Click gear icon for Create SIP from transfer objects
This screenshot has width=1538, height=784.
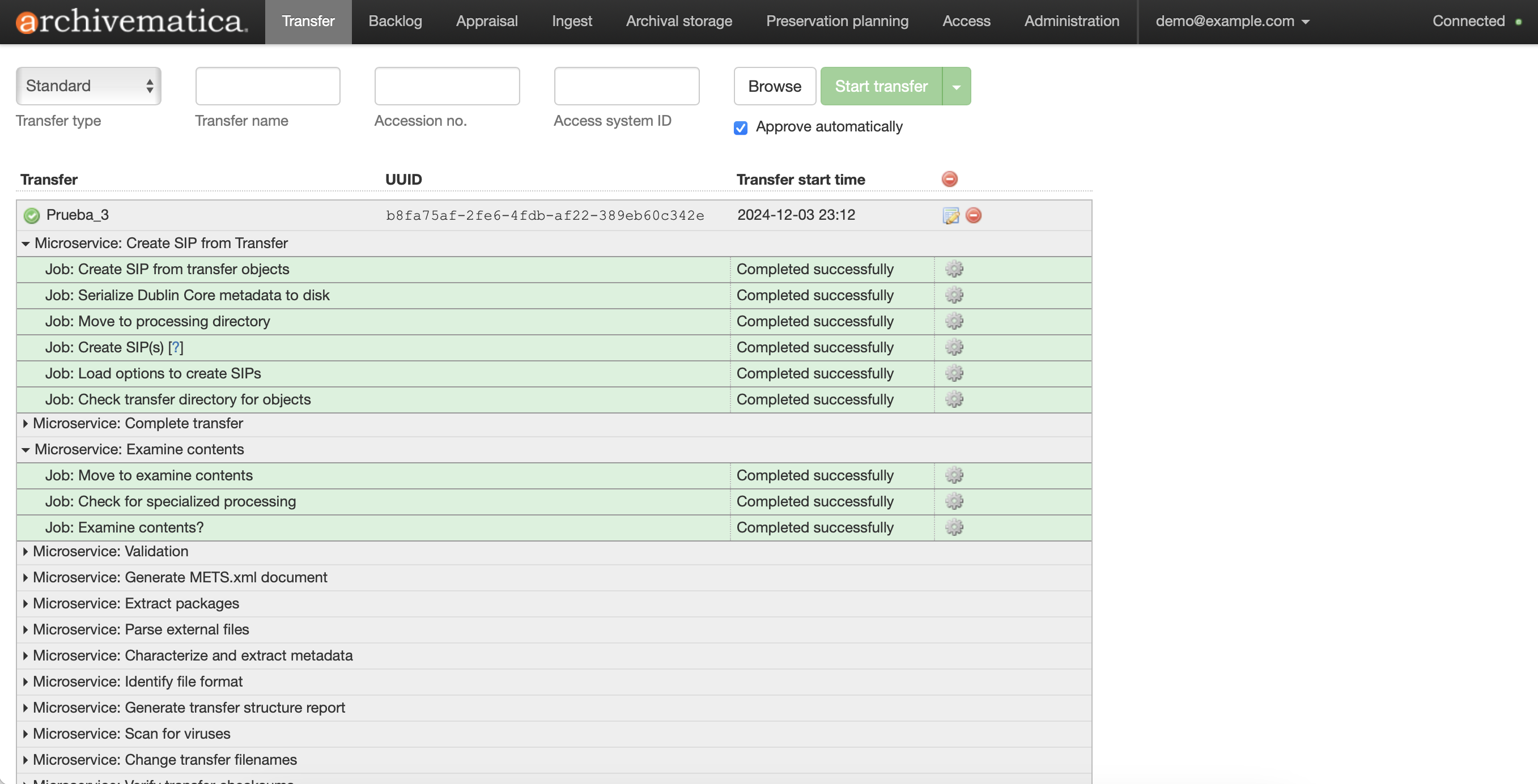954,269
